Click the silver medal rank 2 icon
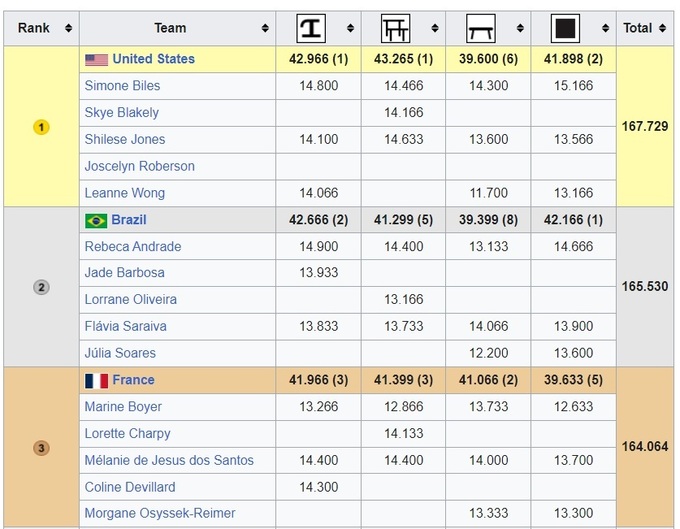 (x=41, y=287)
